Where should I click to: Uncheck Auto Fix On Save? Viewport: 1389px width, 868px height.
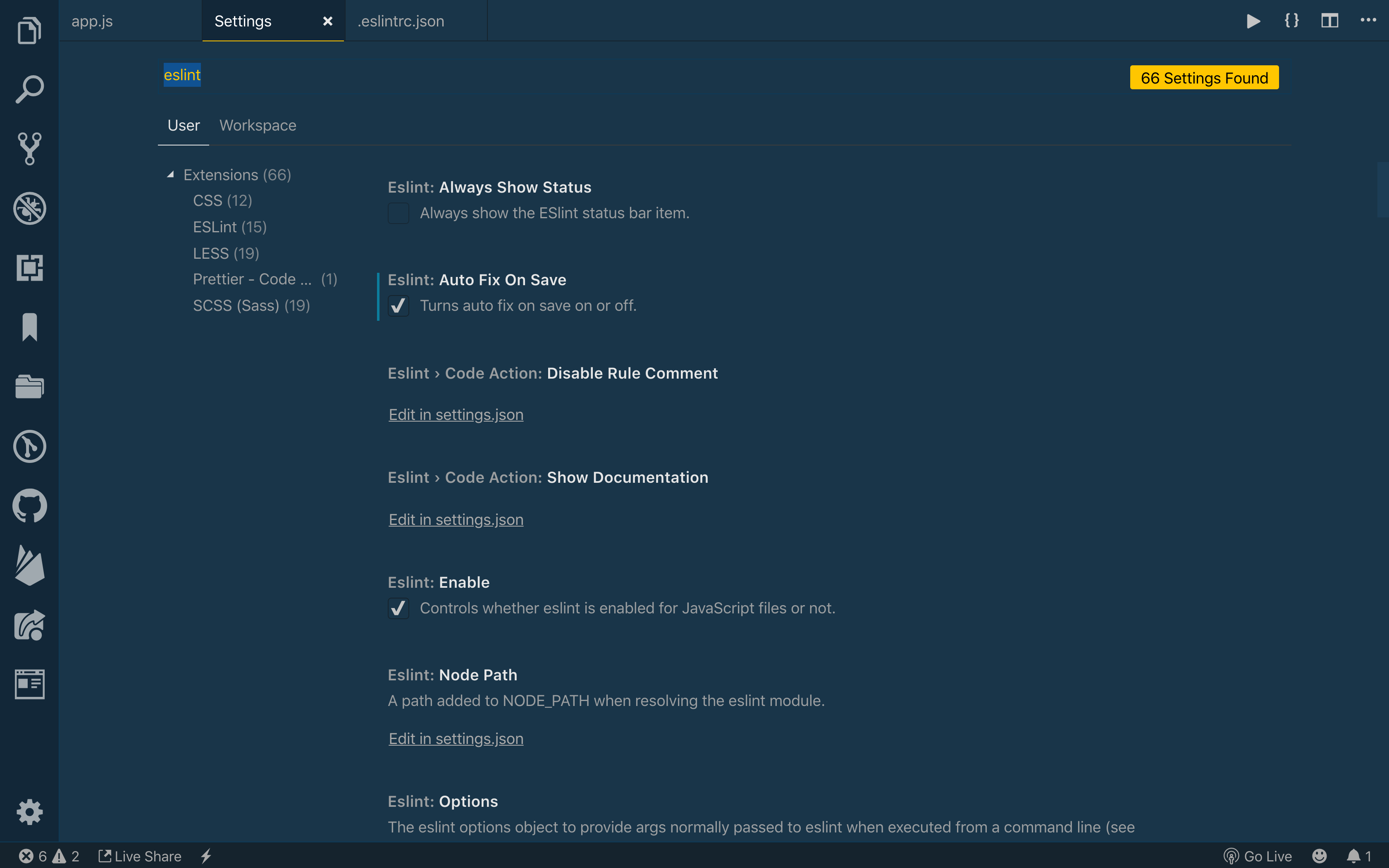399,306
